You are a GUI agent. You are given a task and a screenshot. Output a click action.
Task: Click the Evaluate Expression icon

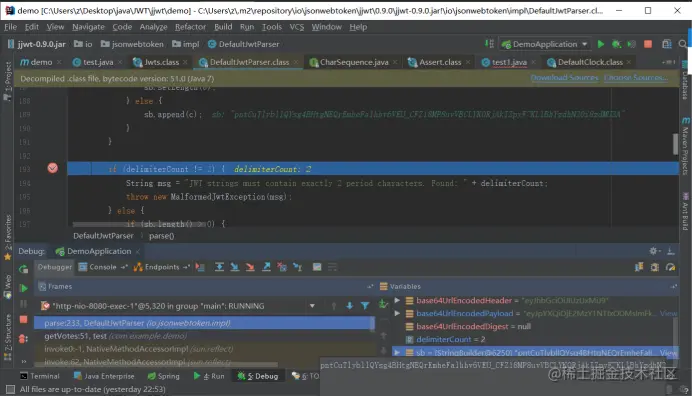point(317,267)
